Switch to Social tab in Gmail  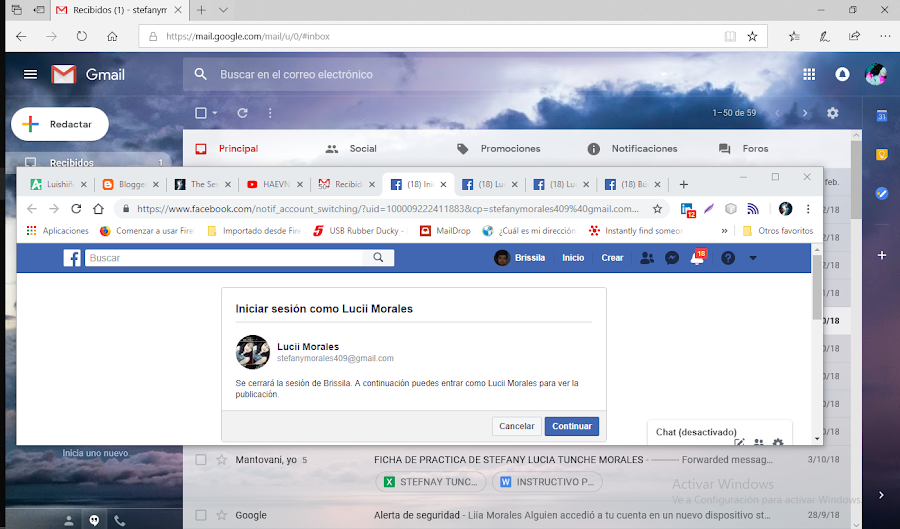click(351, 149)
